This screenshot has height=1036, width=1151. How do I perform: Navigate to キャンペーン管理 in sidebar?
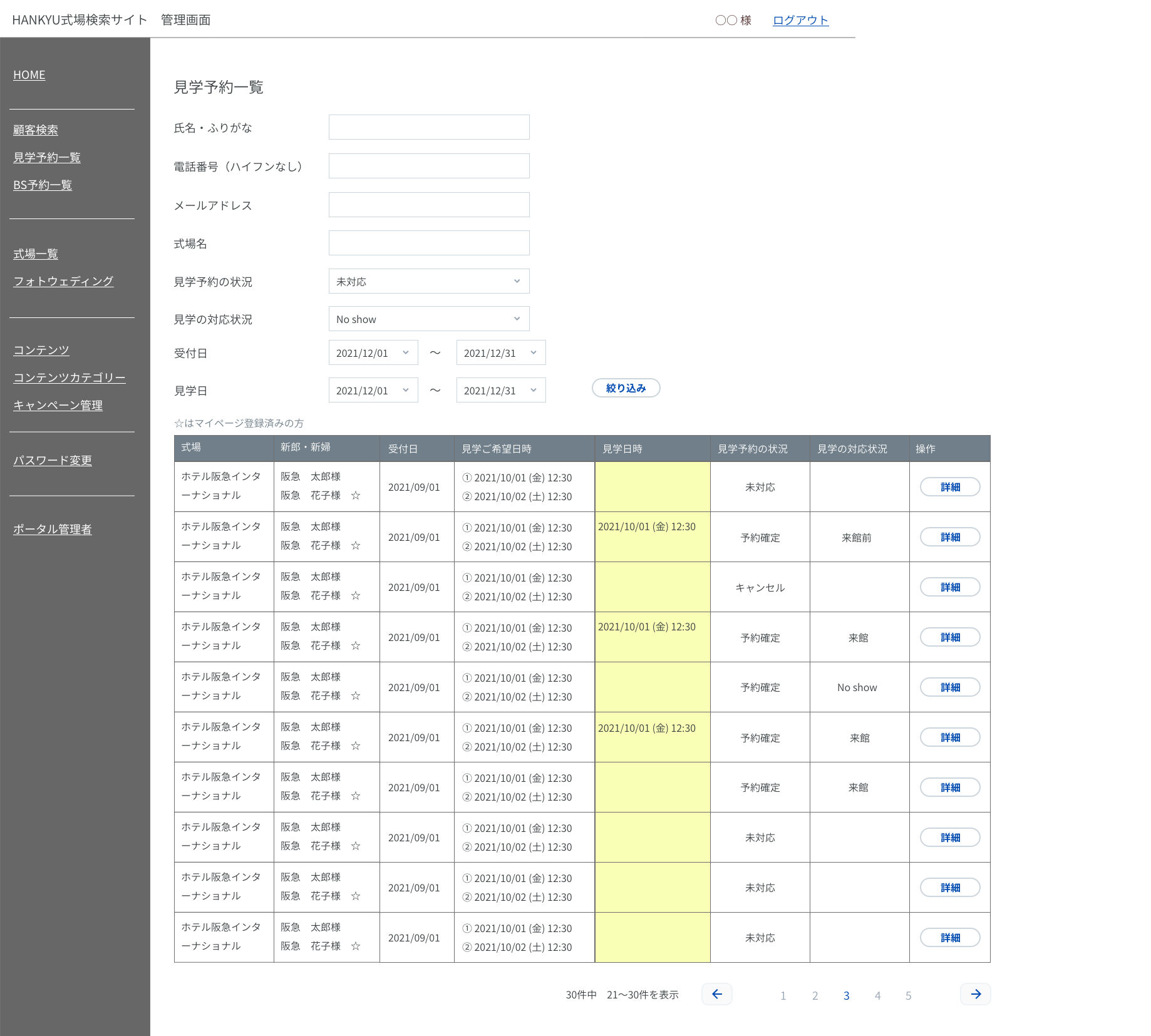[x=58, y=405]
